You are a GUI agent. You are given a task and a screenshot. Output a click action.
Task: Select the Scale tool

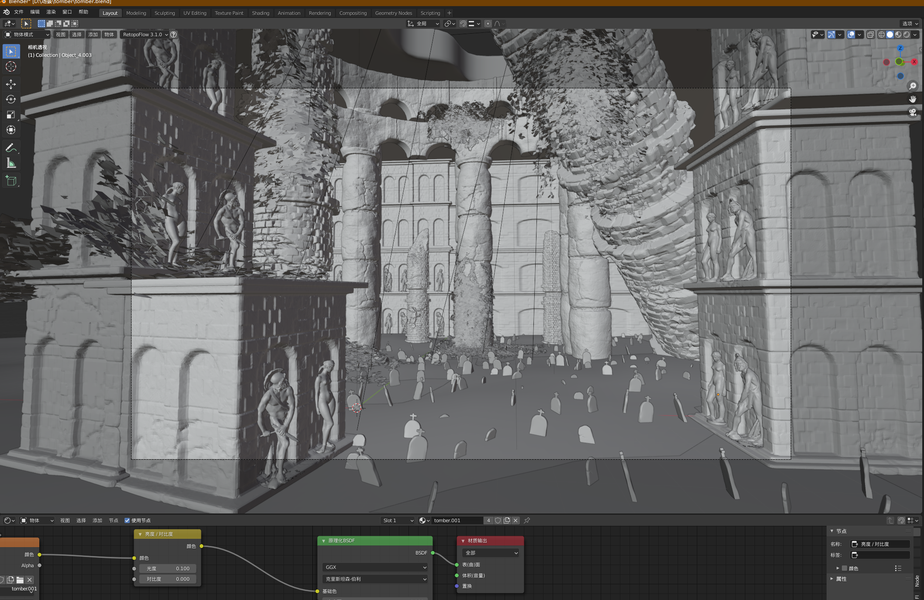tap(11, 115)
